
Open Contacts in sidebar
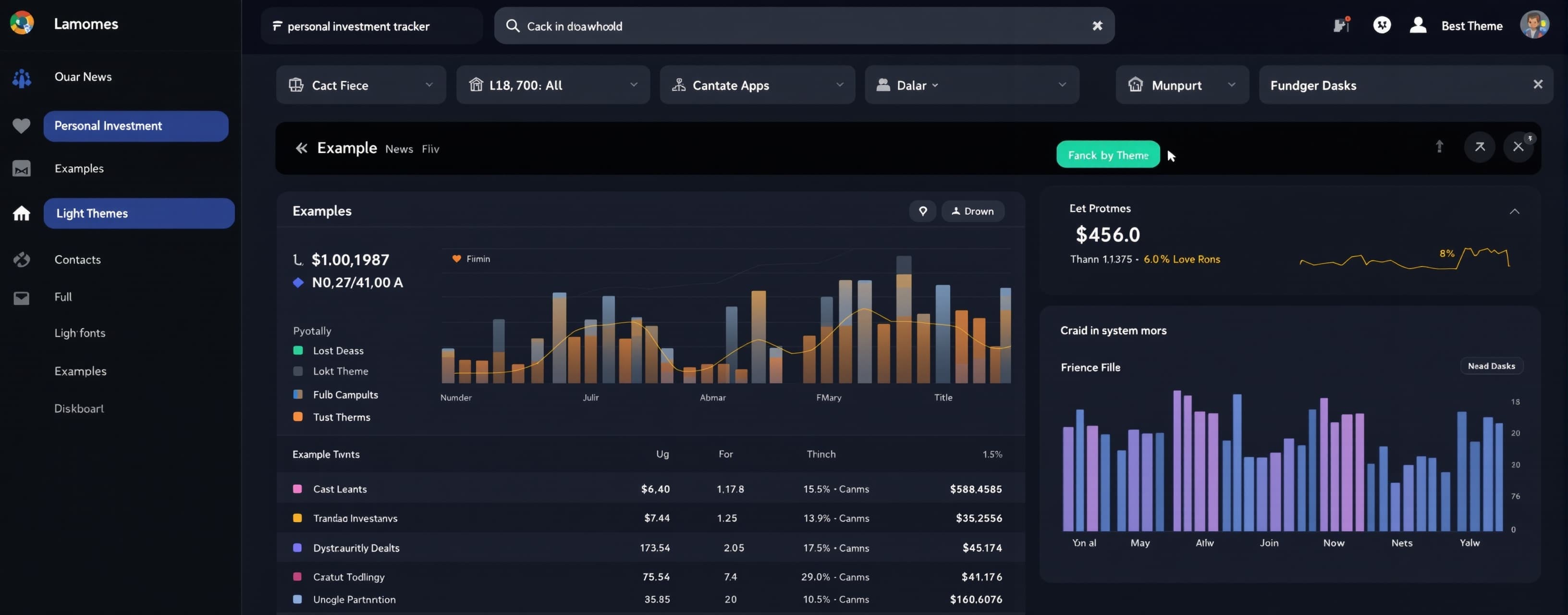[77, 259]
